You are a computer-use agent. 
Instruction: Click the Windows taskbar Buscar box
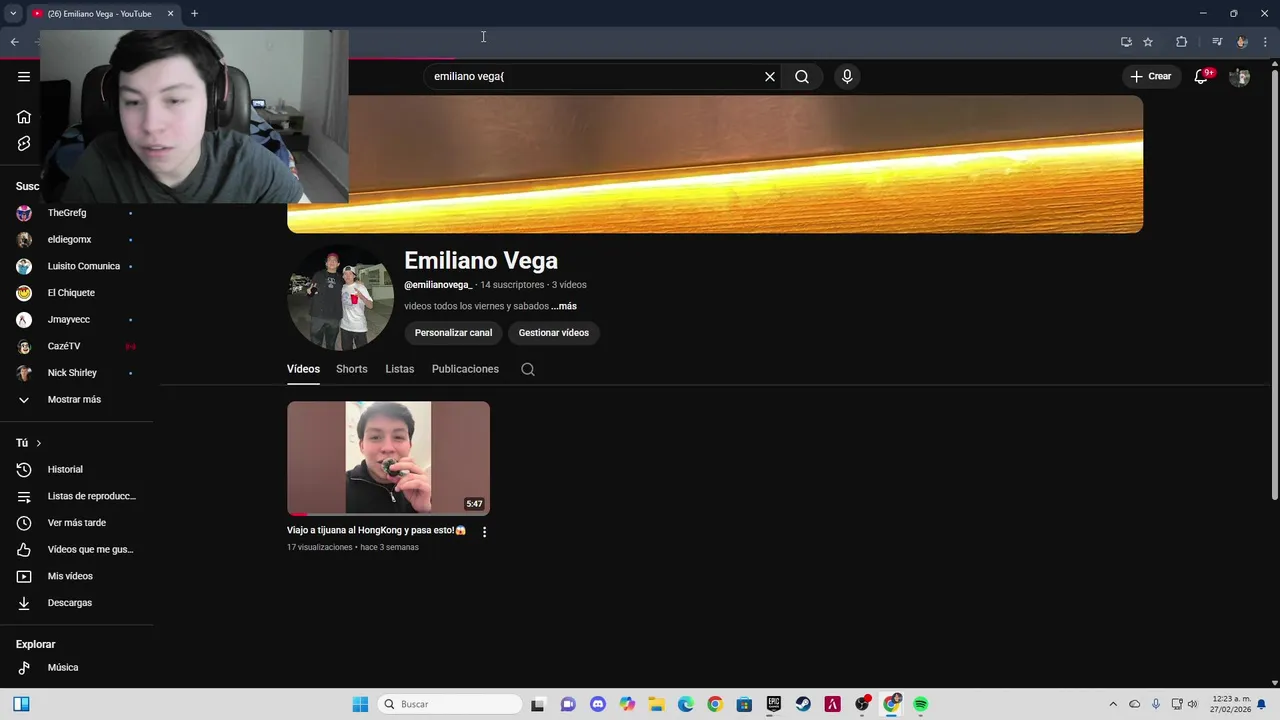pyautogui.click(x=450, y=704)
